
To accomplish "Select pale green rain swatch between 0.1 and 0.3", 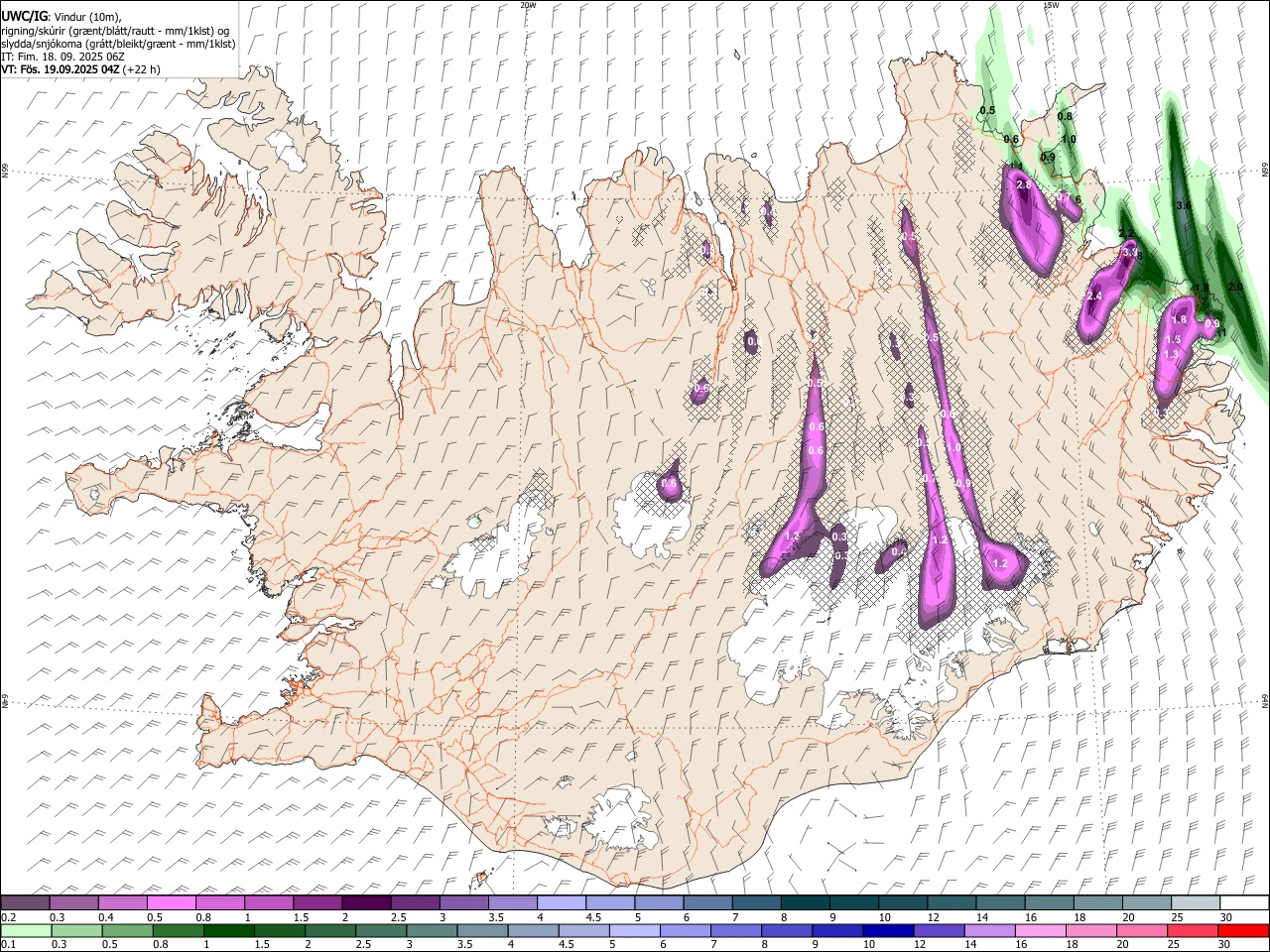I will [x=25, y=931].
